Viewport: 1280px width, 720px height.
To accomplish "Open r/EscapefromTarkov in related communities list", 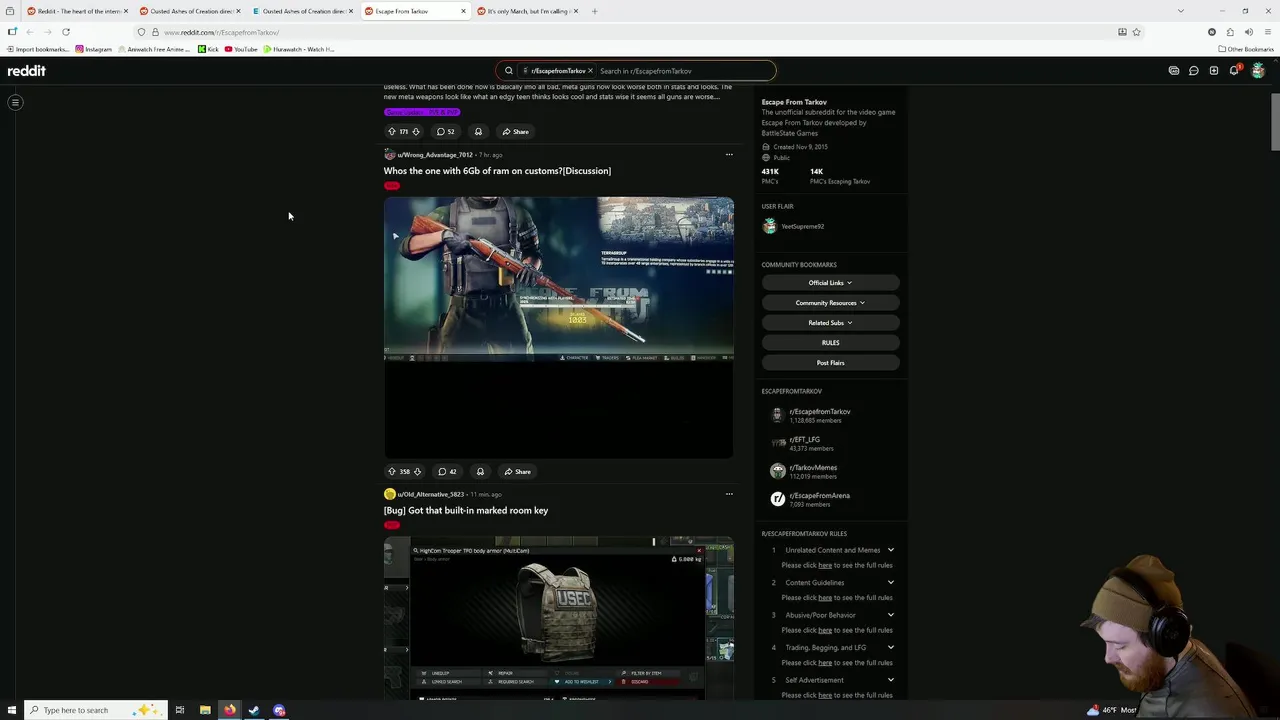I will coord(820,412).
